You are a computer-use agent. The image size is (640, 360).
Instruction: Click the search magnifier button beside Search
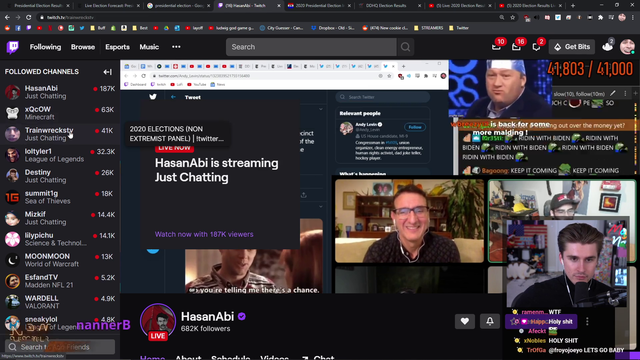click(405, 47)
